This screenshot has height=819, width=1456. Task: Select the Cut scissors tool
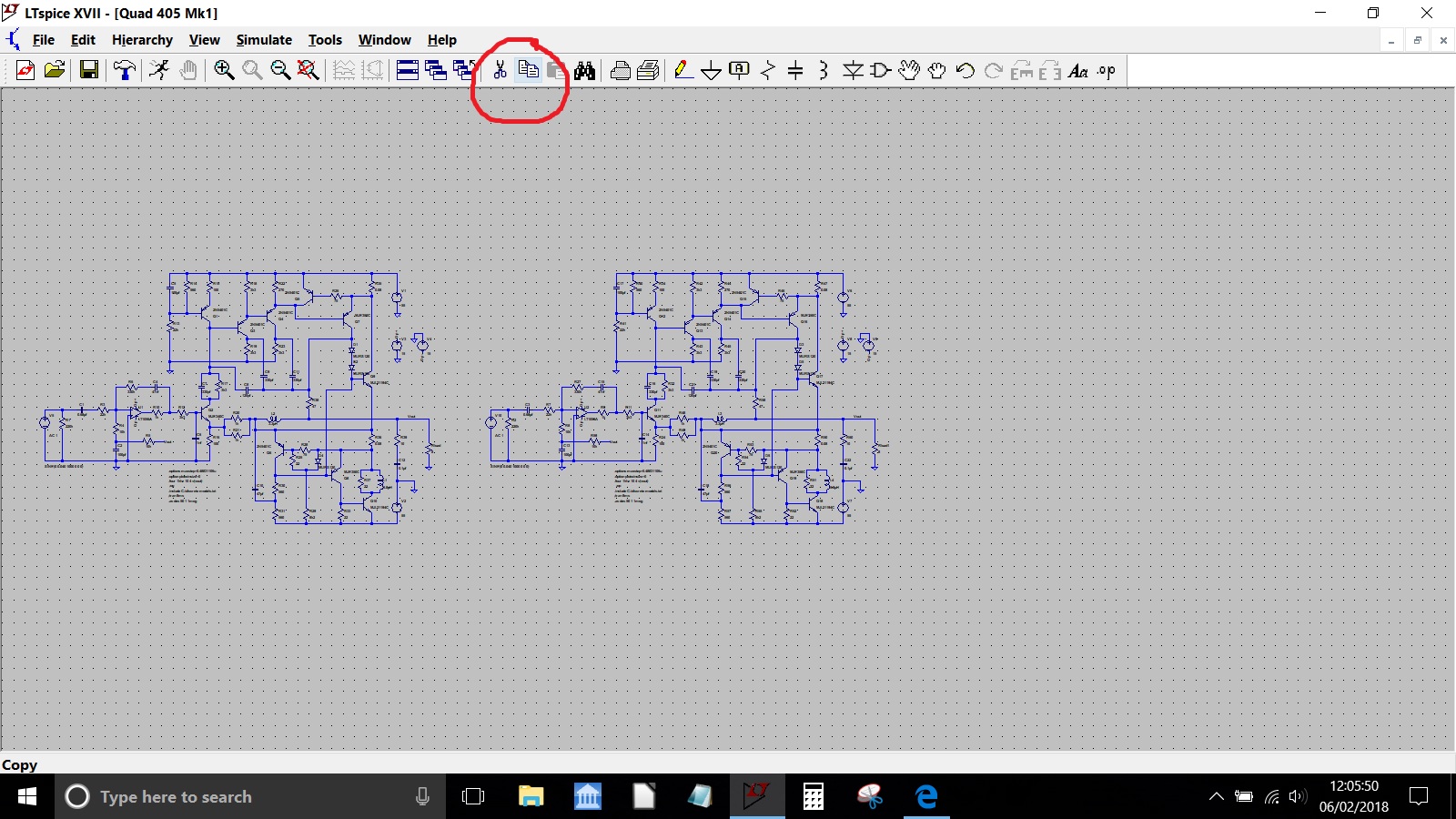500,70
